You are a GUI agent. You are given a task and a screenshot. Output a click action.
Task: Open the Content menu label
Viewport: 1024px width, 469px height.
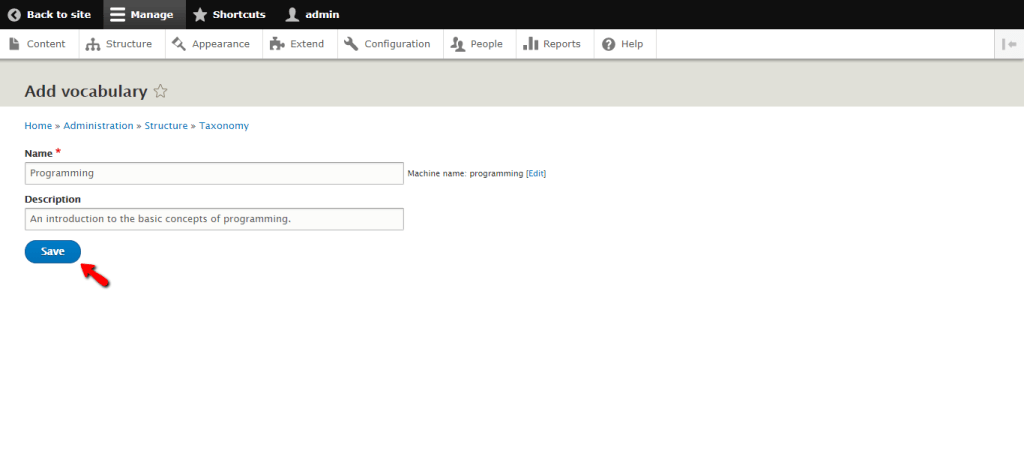[46, 44]
